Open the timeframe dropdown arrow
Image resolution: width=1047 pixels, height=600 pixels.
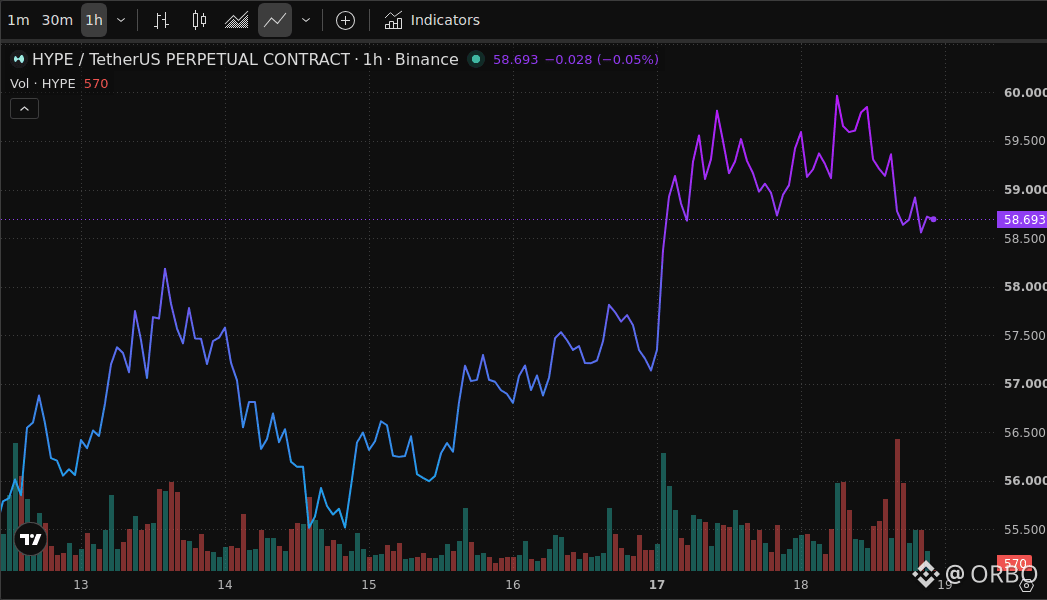[121, 20]
